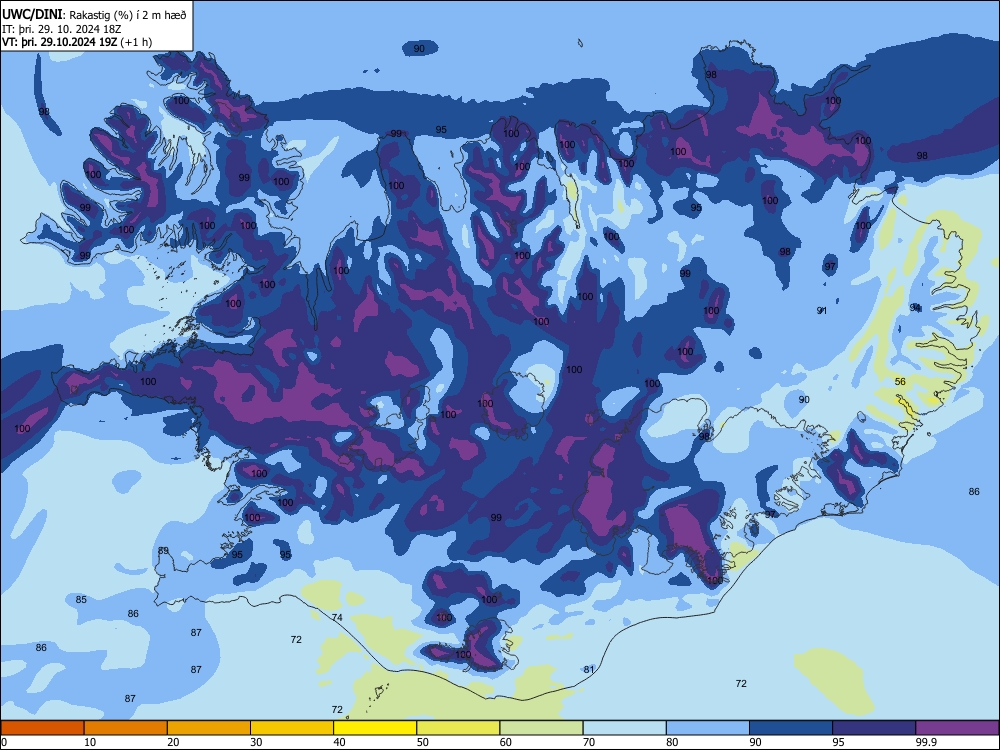Click the legend scale label 30
The width and height of the screenshot is (1000, 750).
coord(256,742)
